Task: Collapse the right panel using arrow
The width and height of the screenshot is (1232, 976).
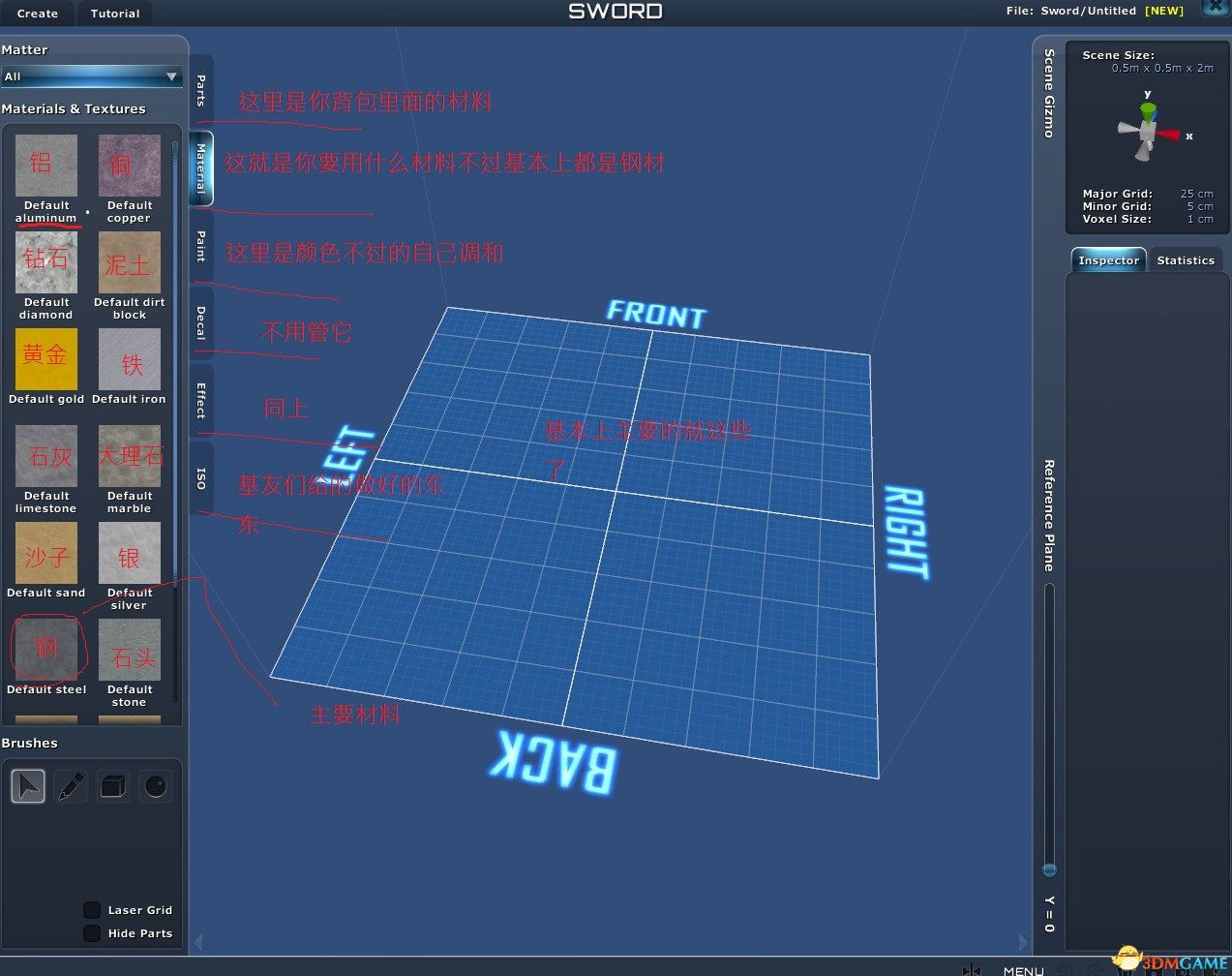Action: click(x=1023, y=941)
